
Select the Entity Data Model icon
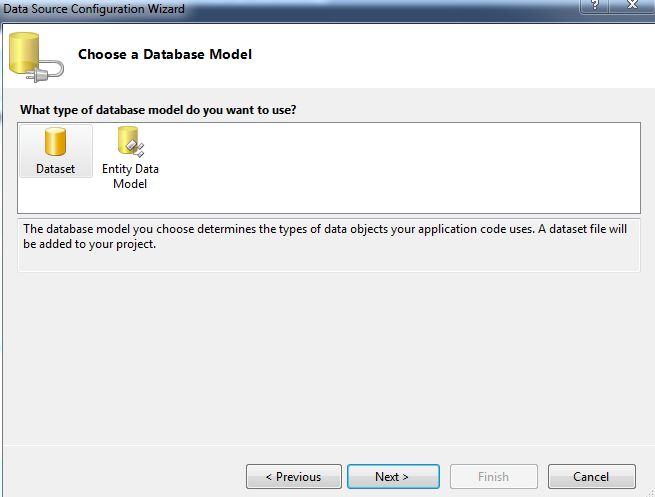[130, 144]
